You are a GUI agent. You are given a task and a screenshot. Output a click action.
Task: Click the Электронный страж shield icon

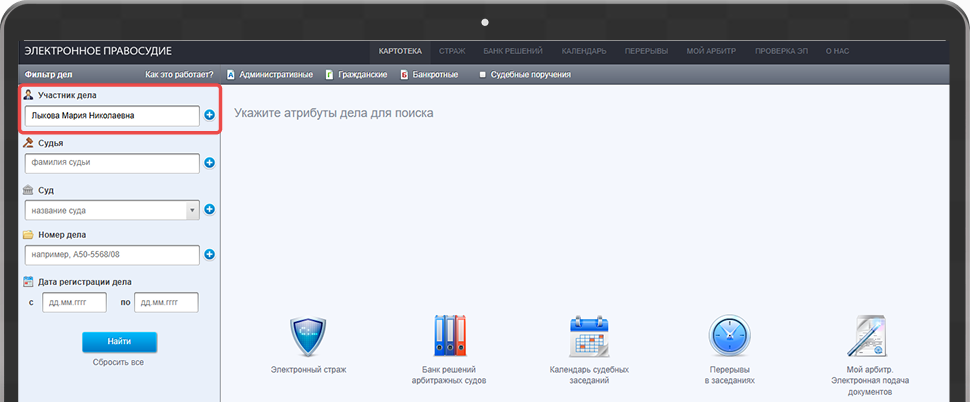click(308, 337)
